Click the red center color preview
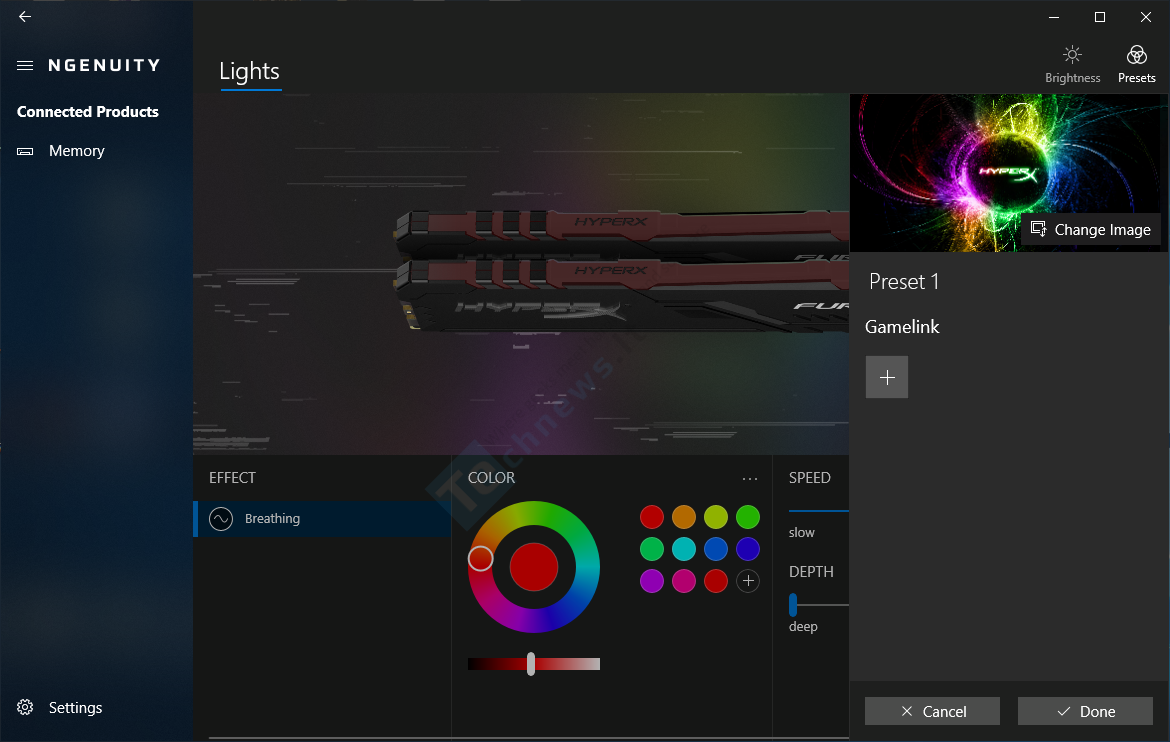 [534, 567]
